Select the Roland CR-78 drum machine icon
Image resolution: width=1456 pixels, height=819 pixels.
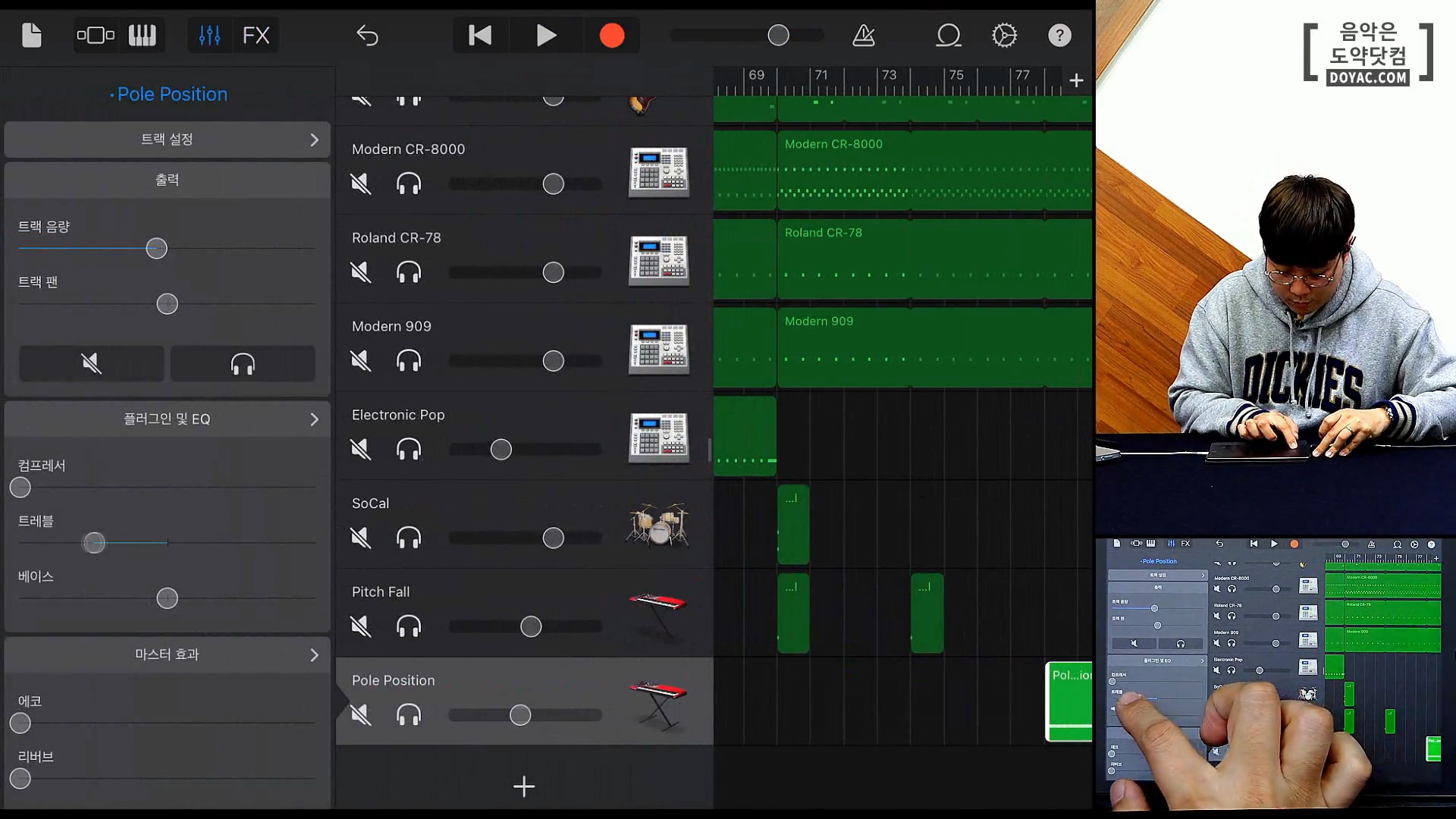(658, 260)
